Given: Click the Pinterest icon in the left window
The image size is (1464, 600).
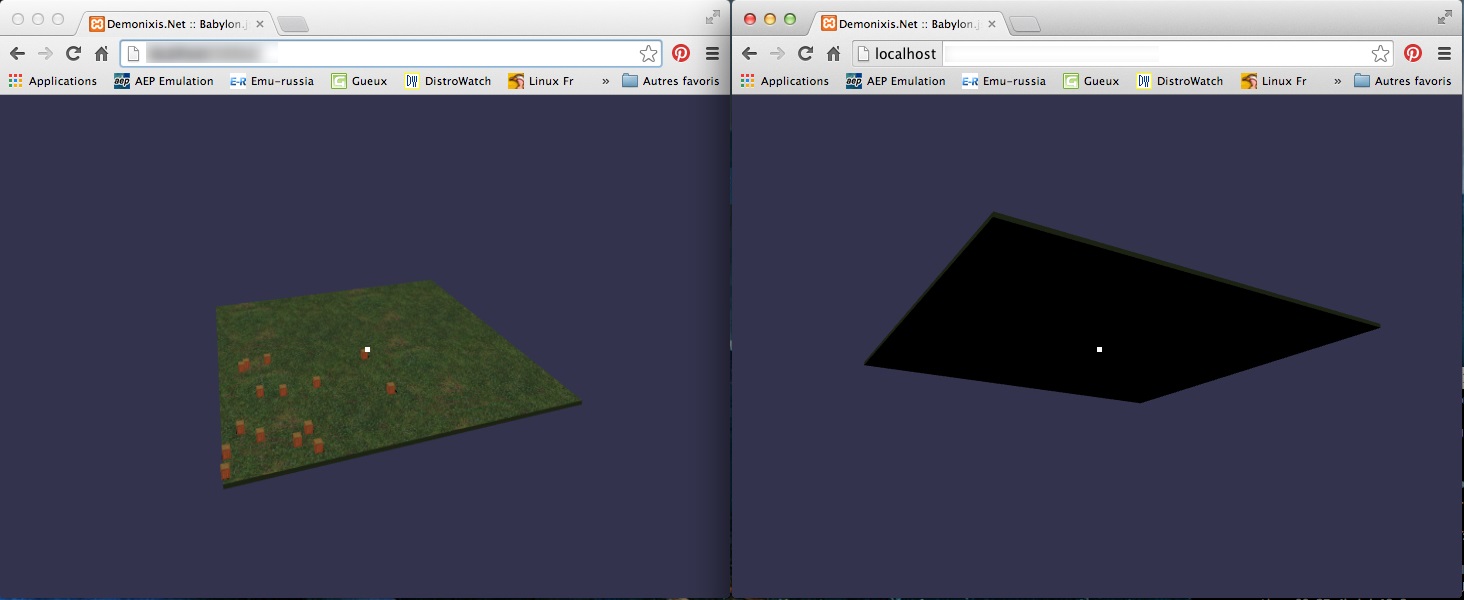Looking at the screenshot, I should [x=681, y=54].
